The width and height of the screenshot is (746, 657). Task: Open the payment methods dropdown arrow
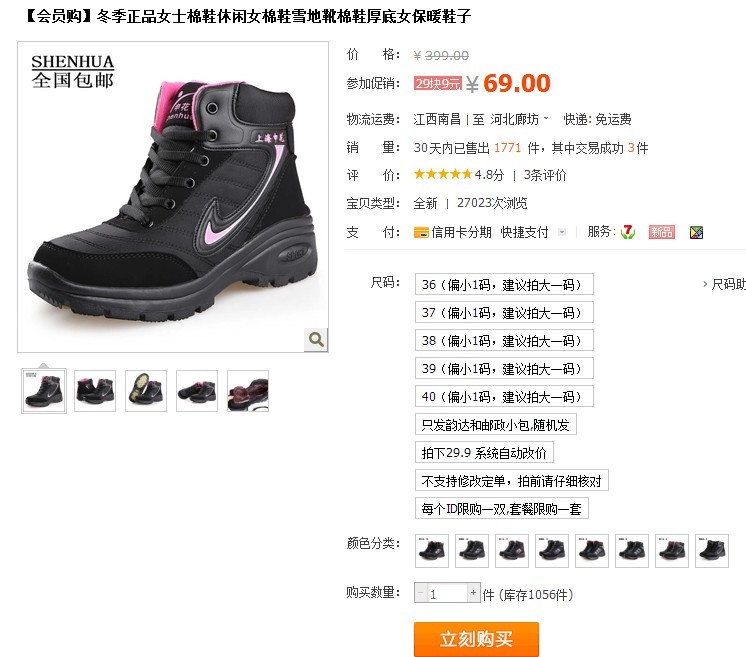[x=562, y=232]
